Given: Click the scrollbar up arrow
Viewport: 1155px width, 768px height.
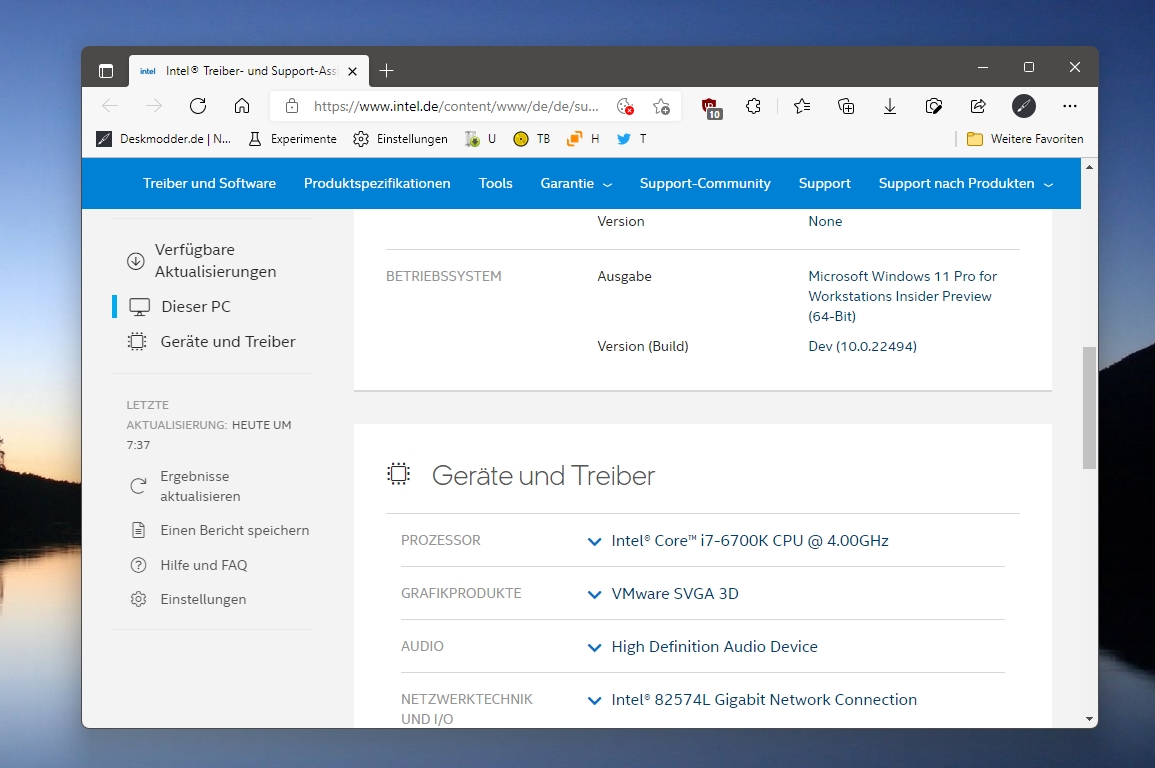Looking at the screenshot, I should tap(1089, 167).
